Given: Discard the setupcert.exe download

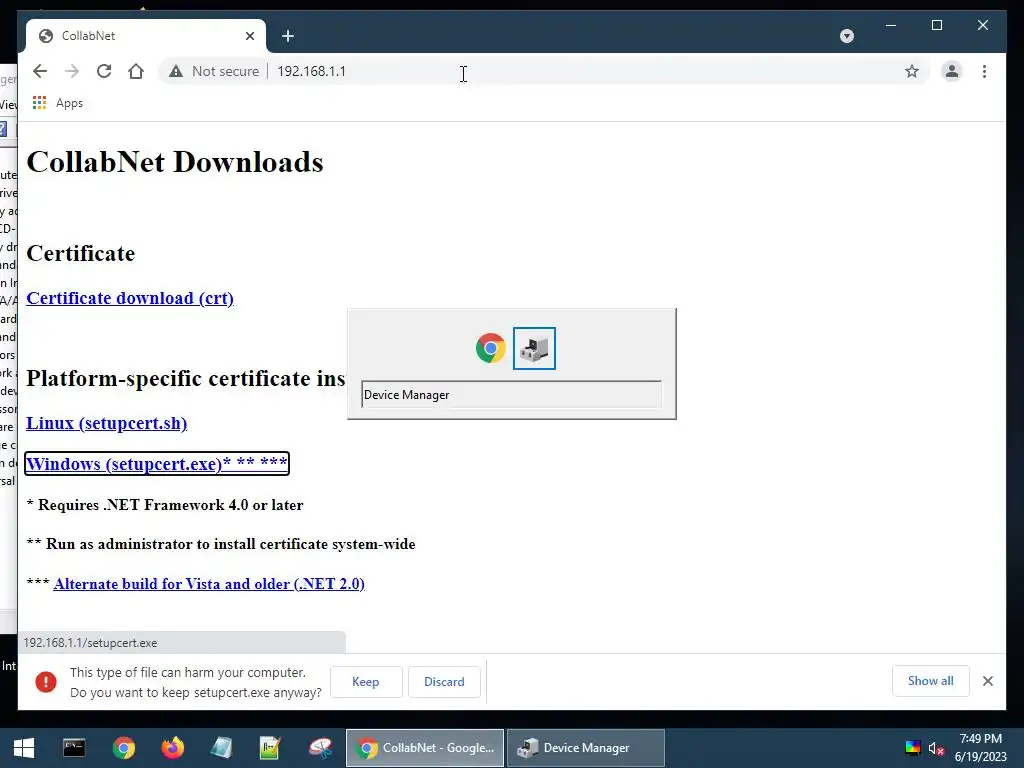Looking at the screenshot, I should tap(444, 682).
